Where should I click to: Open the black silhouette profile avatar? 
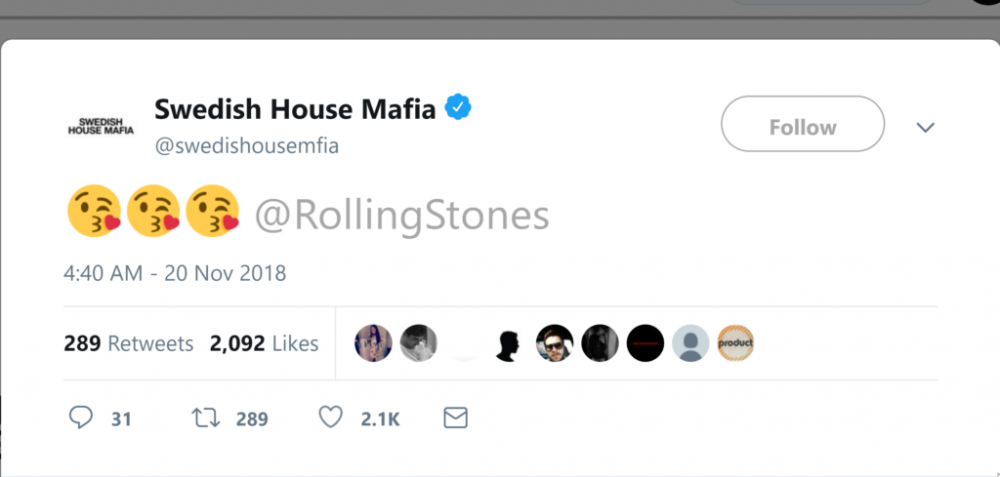(x=509, y=343)
